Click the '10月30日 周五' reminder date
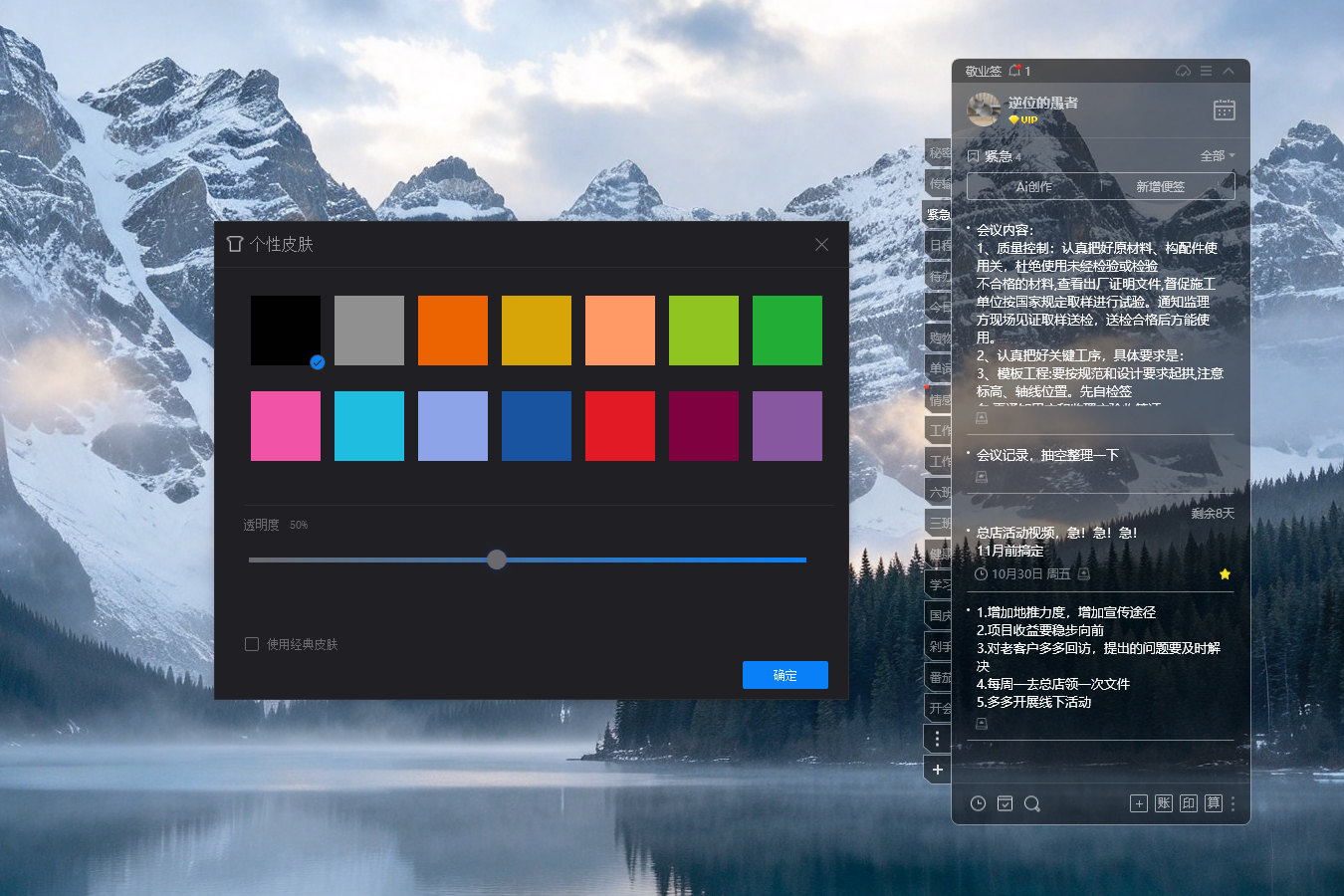 (1031, 574)
